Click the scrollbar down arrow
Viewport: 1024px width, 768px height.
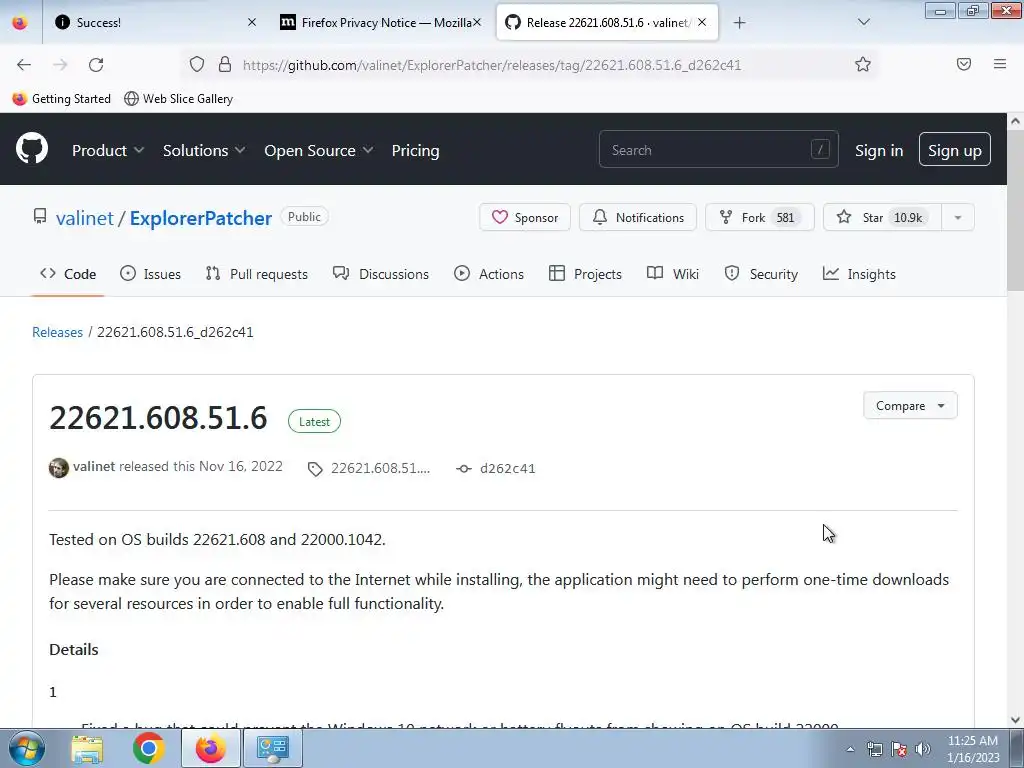point(1015,720)
